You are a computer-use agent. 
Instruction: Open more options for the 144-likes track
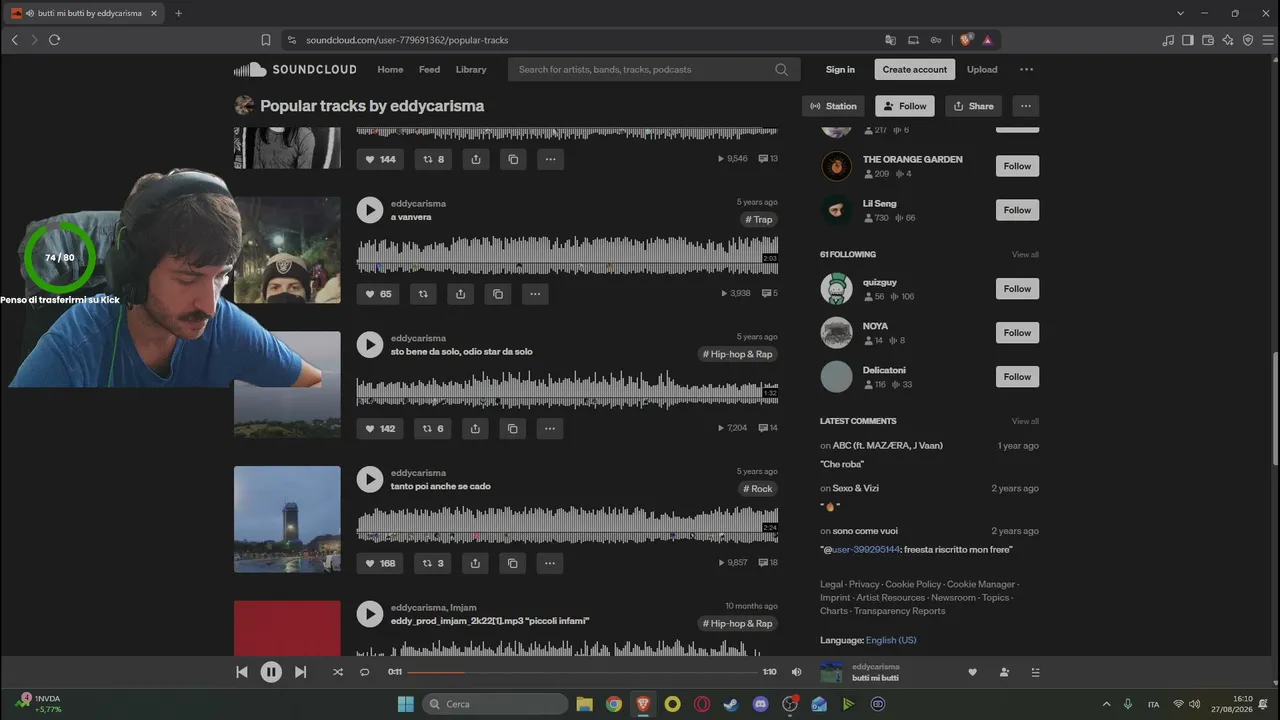550,159
